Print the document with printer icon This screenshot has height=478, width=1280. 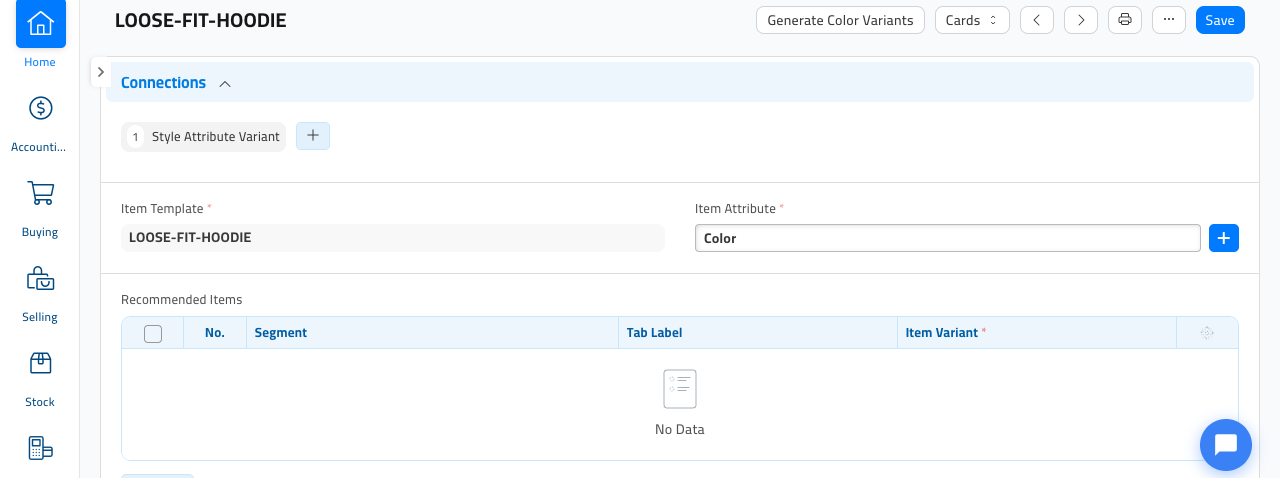[x=1125, y=20]
